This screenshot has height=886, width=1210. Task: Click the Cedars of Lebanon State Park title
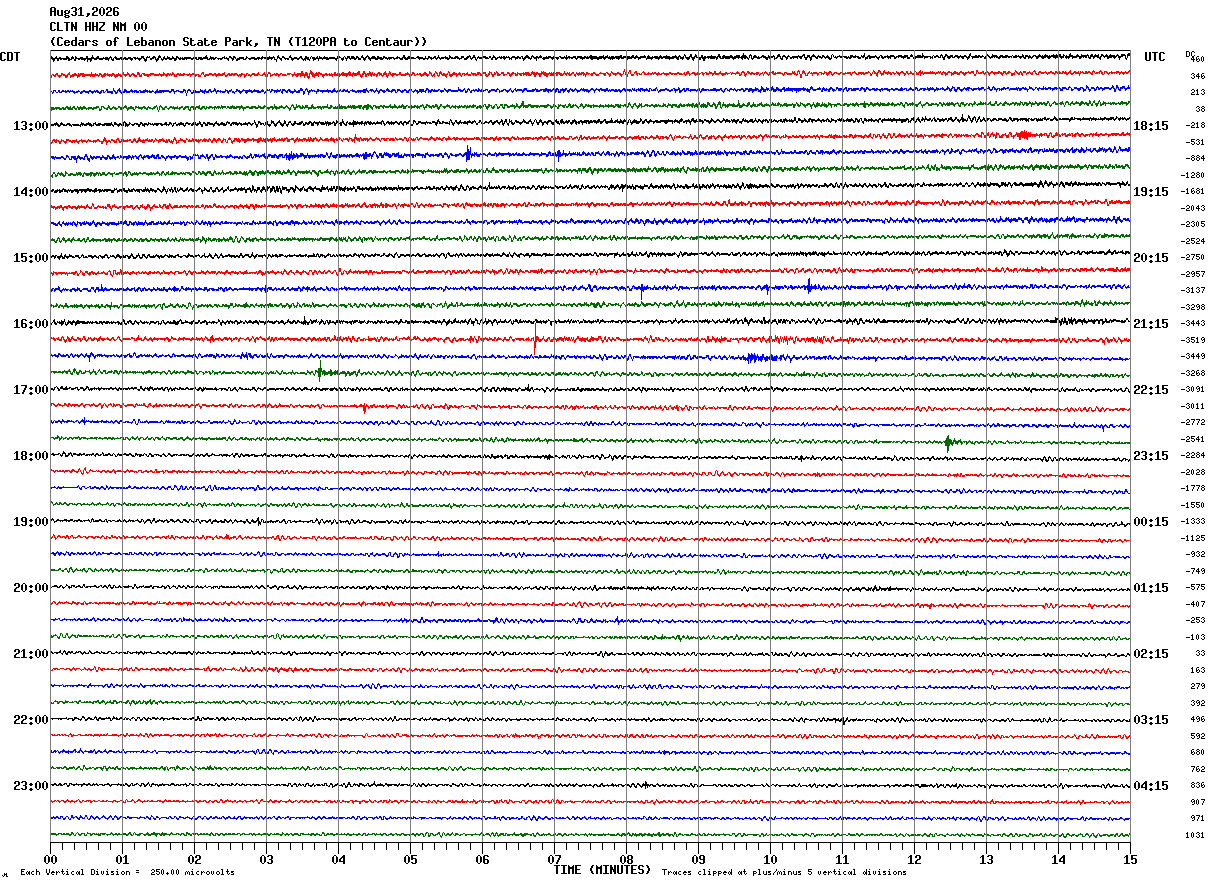(238, 42)
